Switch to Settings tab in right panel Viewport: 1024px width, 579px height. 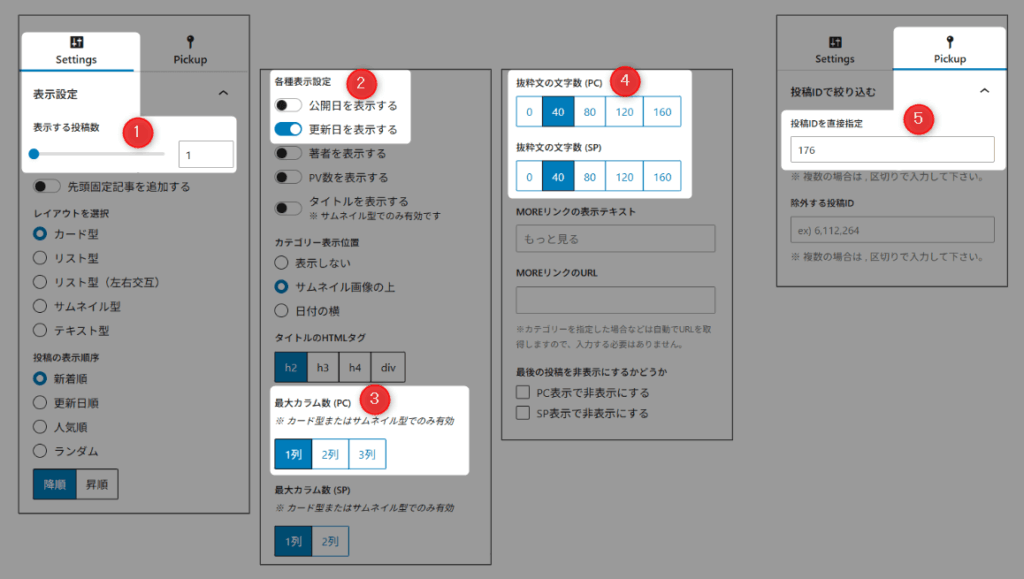835,50
